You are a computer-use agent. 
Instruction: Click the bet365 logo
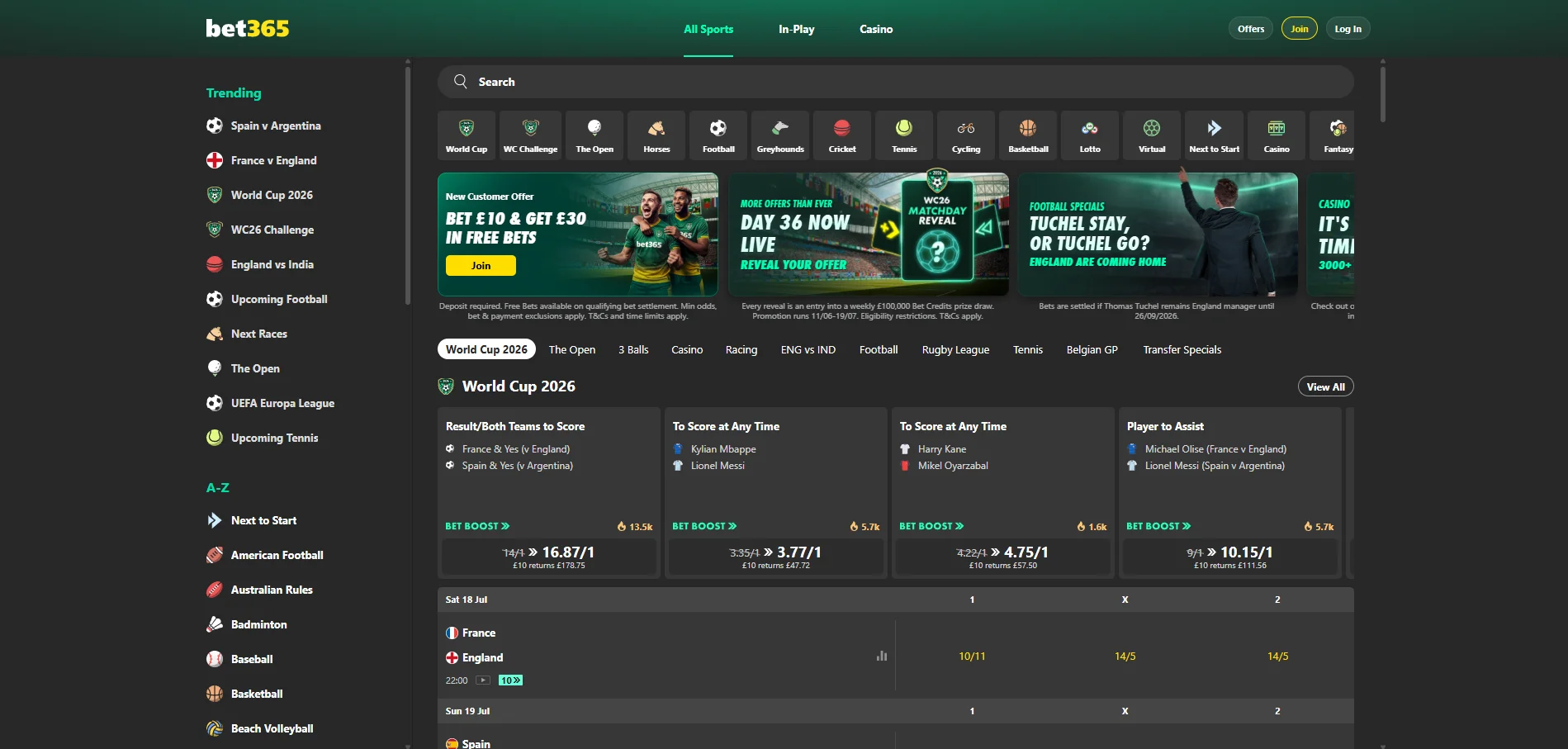(248, 28)
